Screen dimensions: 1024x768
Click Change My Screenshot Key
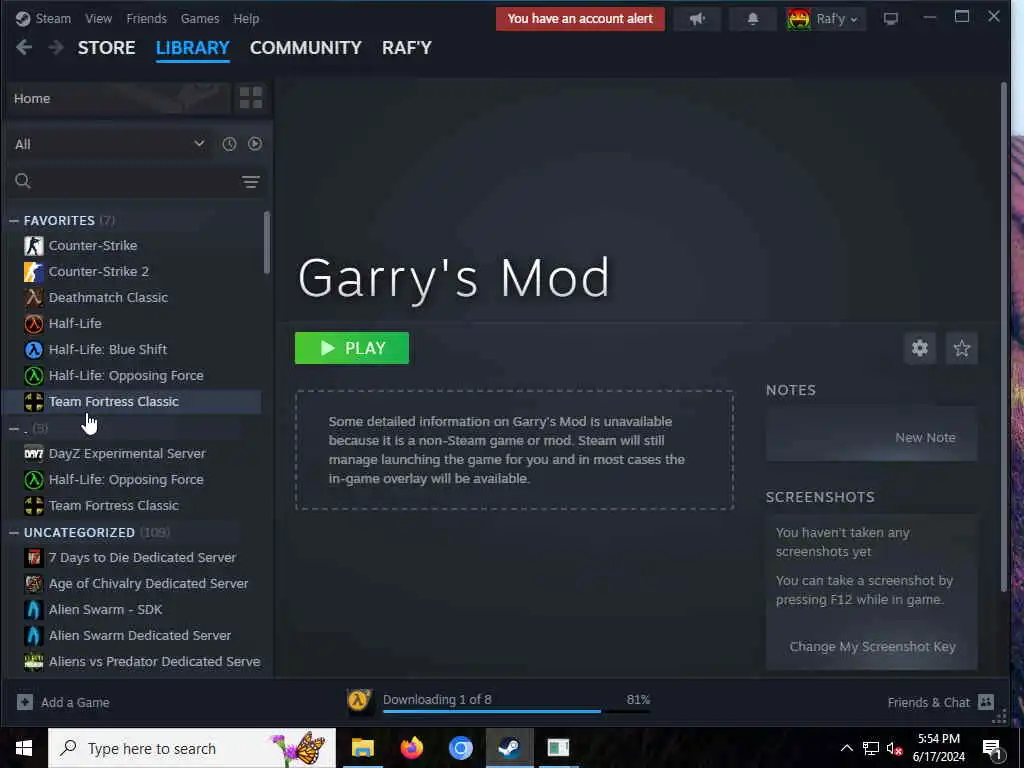point(872,647)
